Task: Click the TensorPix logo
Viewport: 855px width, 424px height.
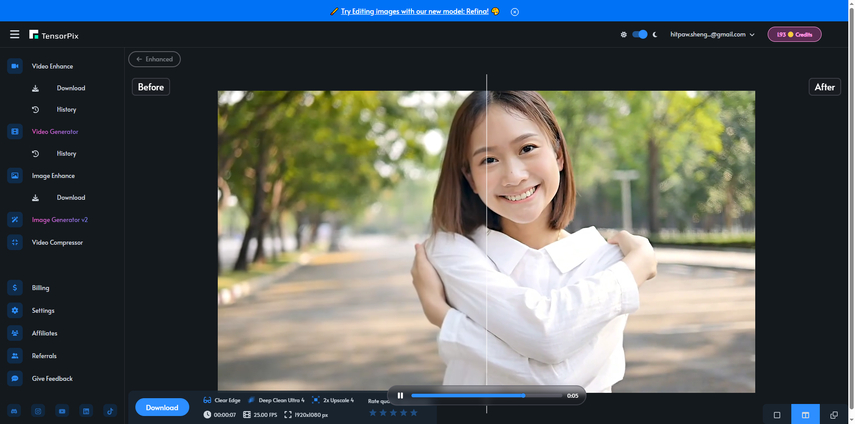Action: 54,35
